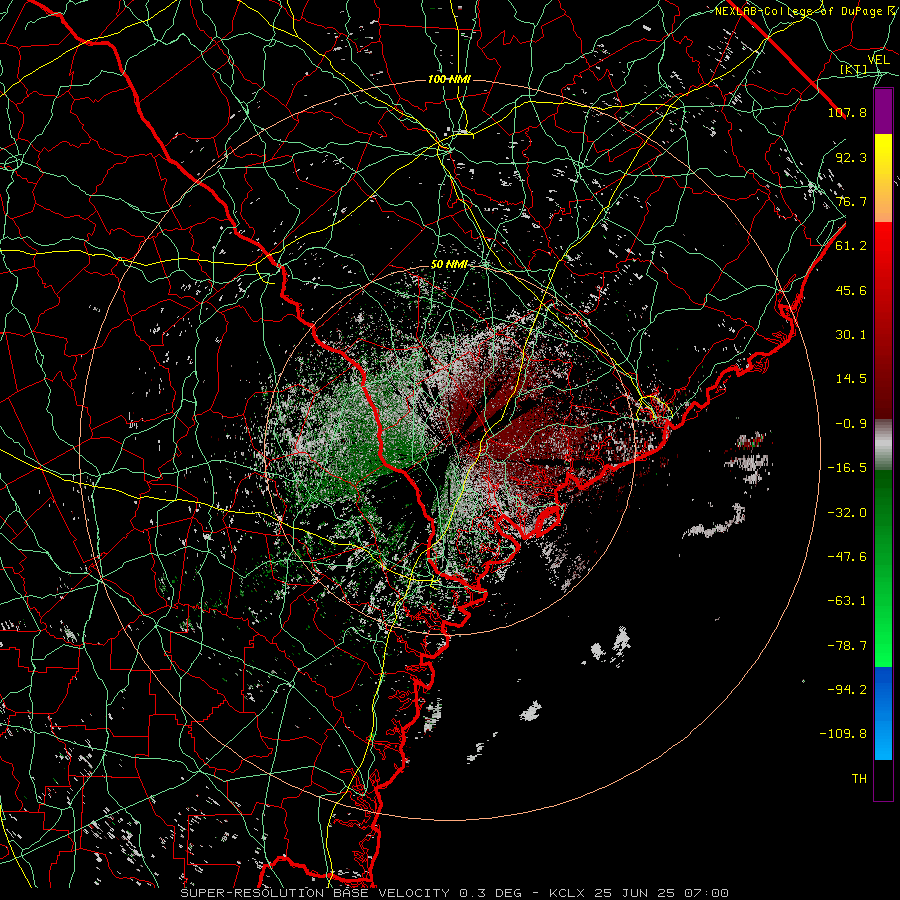
Task: Click the yellow color bar segment
Action: coord(883,178)
